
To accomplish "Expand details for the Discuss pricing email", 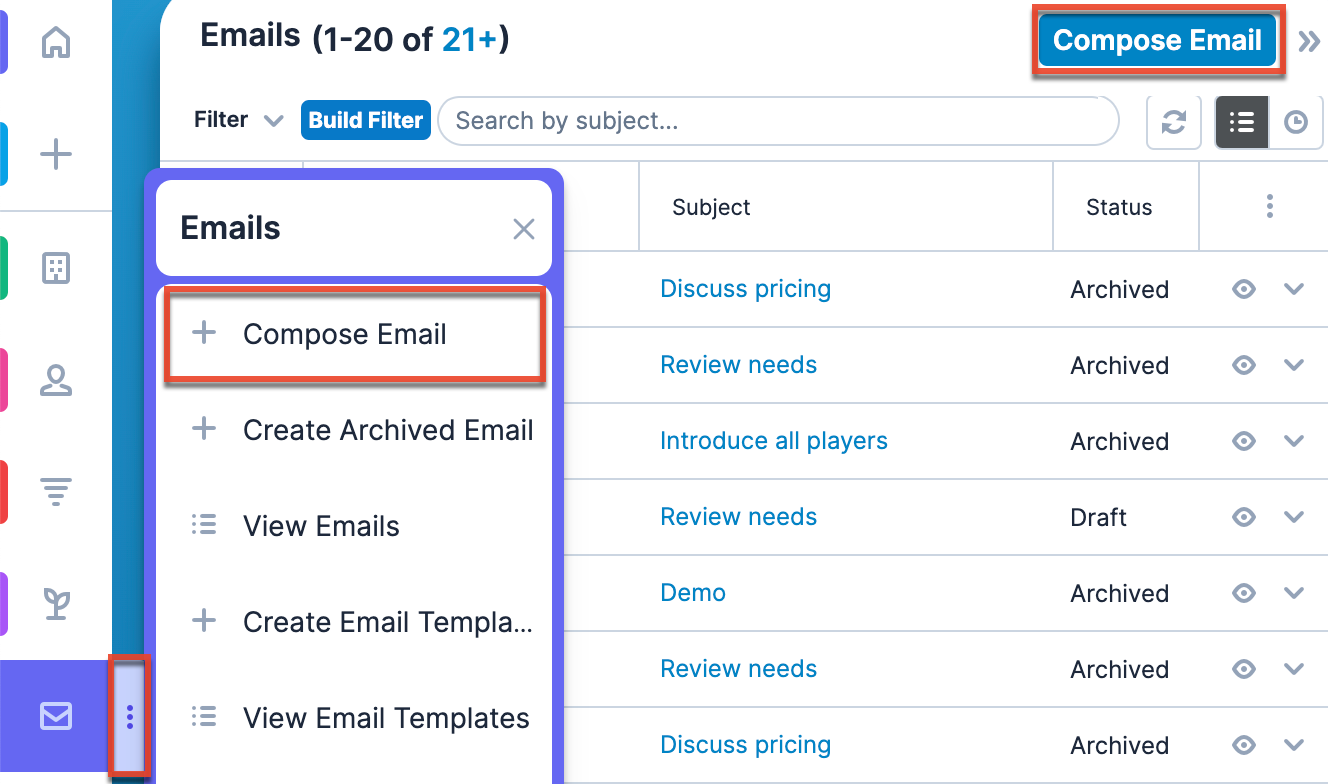I will click(x=1294, y=289).
